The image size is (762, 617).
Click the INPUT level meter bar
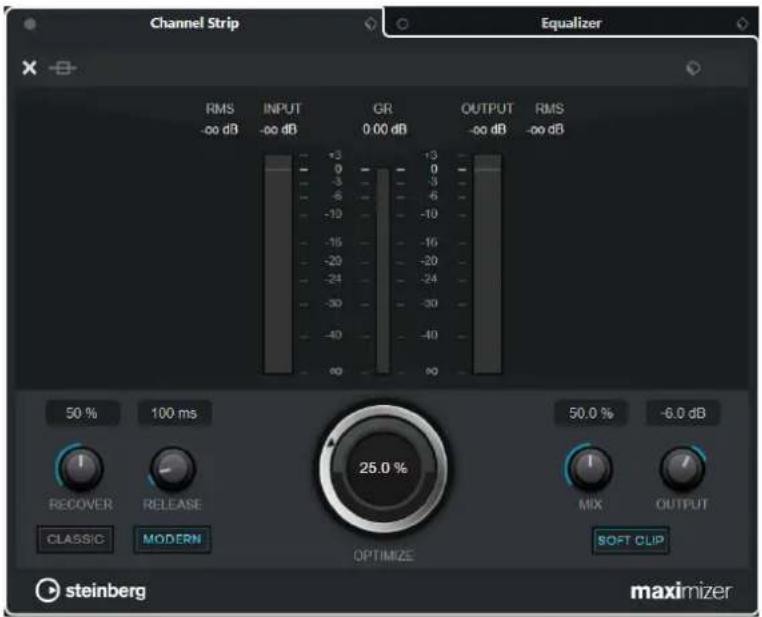278,264
